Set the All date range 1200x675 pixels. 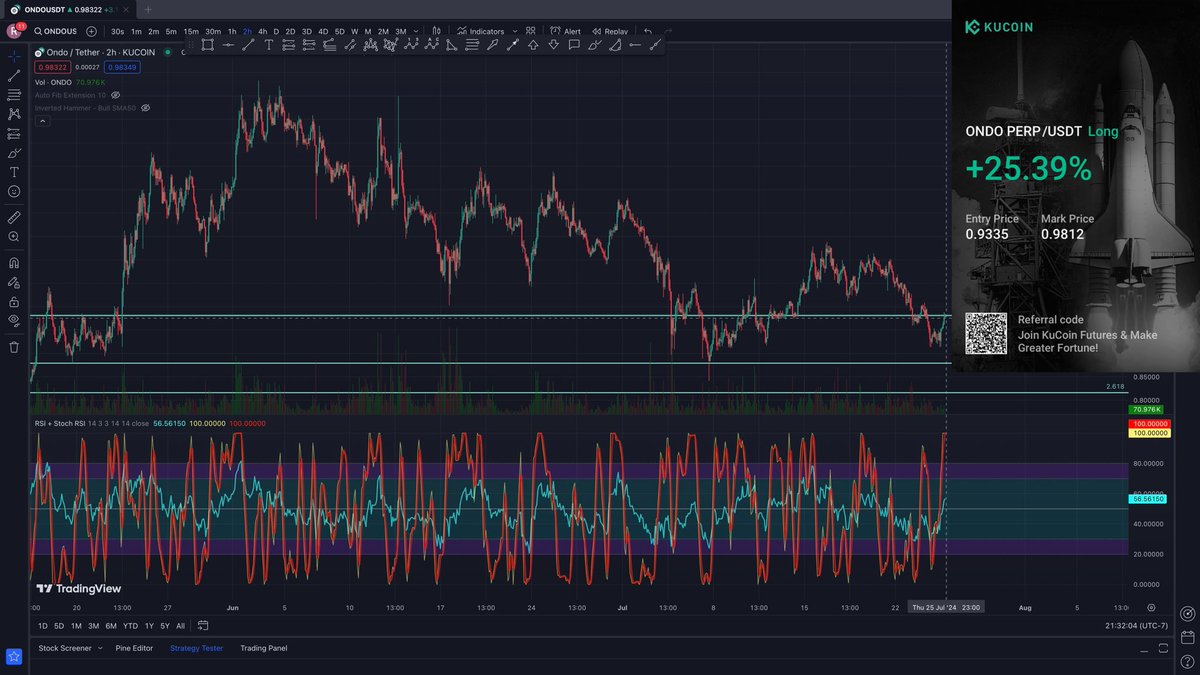[180, 625]
